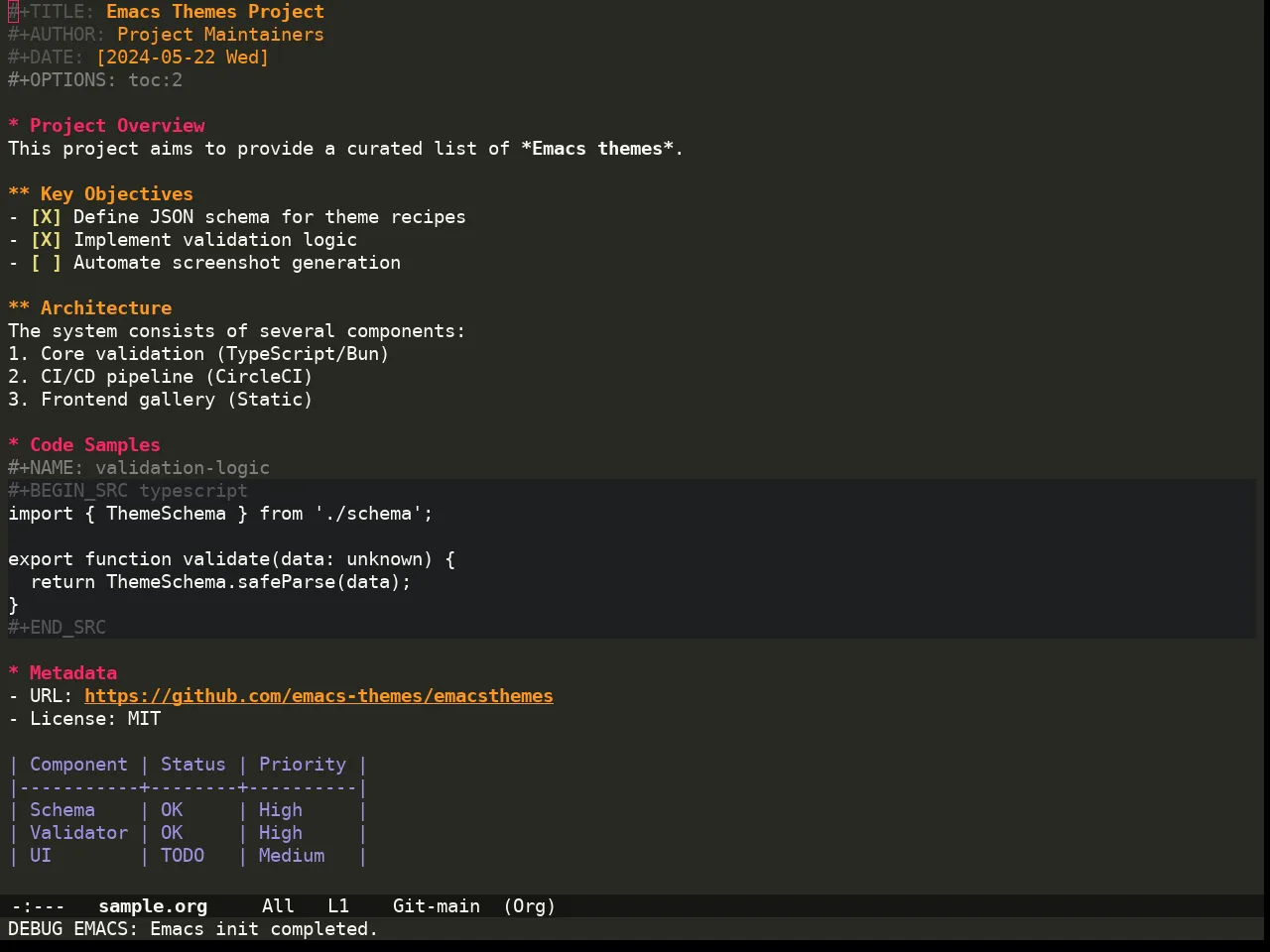The height and width of the screenshot is (952, 1270).
Task: Click the bold text '*Emacs themes*'
Action: [597, 149]
